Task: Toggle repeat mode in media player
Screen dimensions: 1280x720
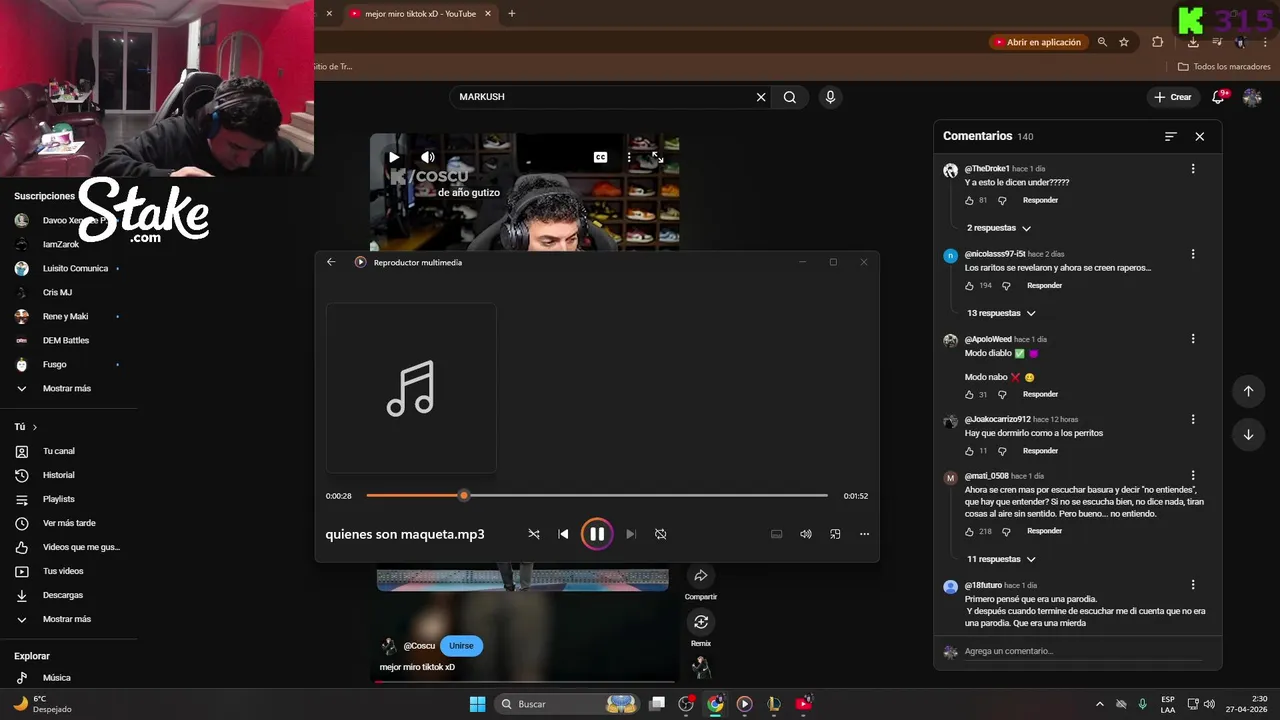Action: point(660,534)
